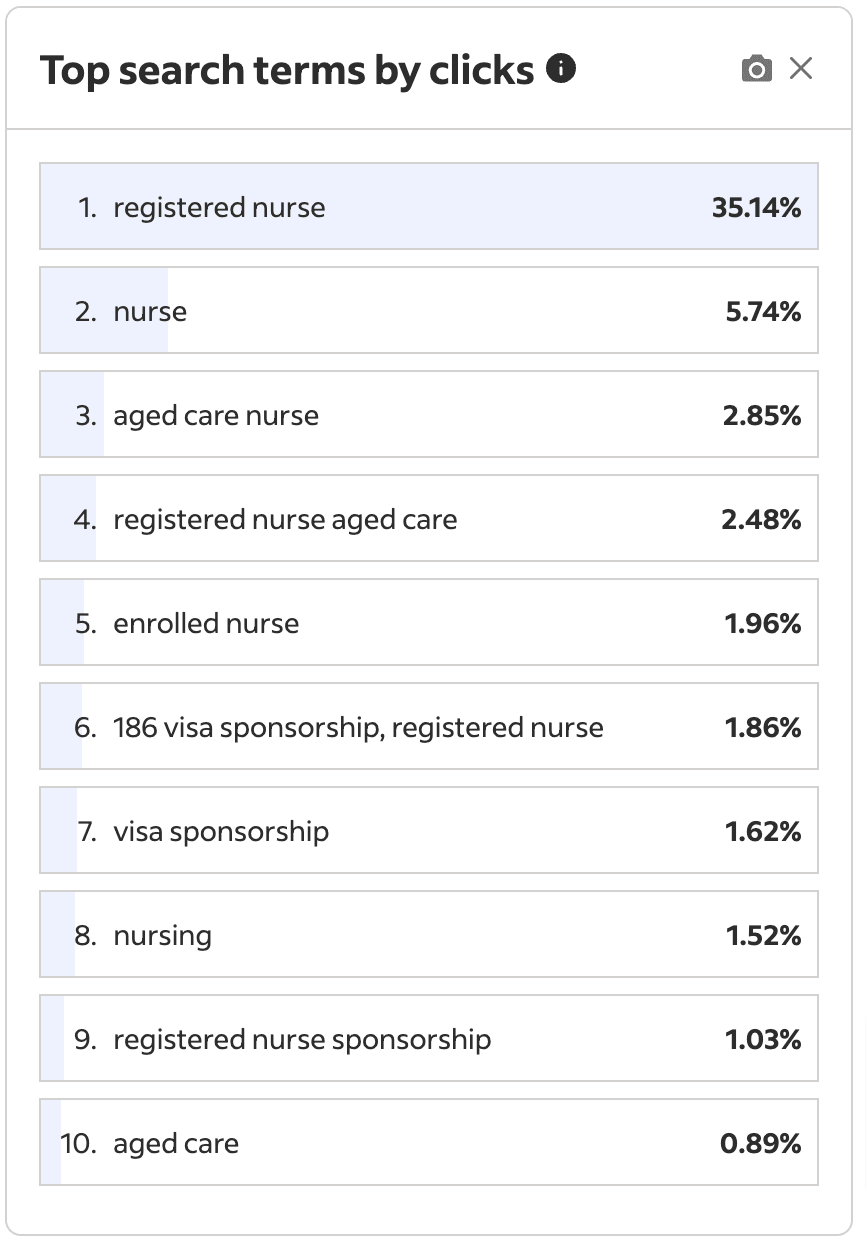Select the tenth-ranked 'aged care' row
866x1246 pixels.
(429, 1143)
